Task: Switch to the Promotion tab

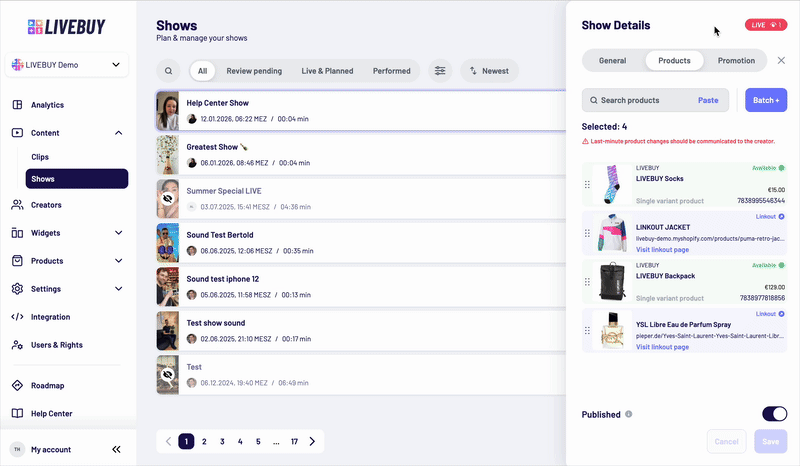Action: [x=736, y=60]
